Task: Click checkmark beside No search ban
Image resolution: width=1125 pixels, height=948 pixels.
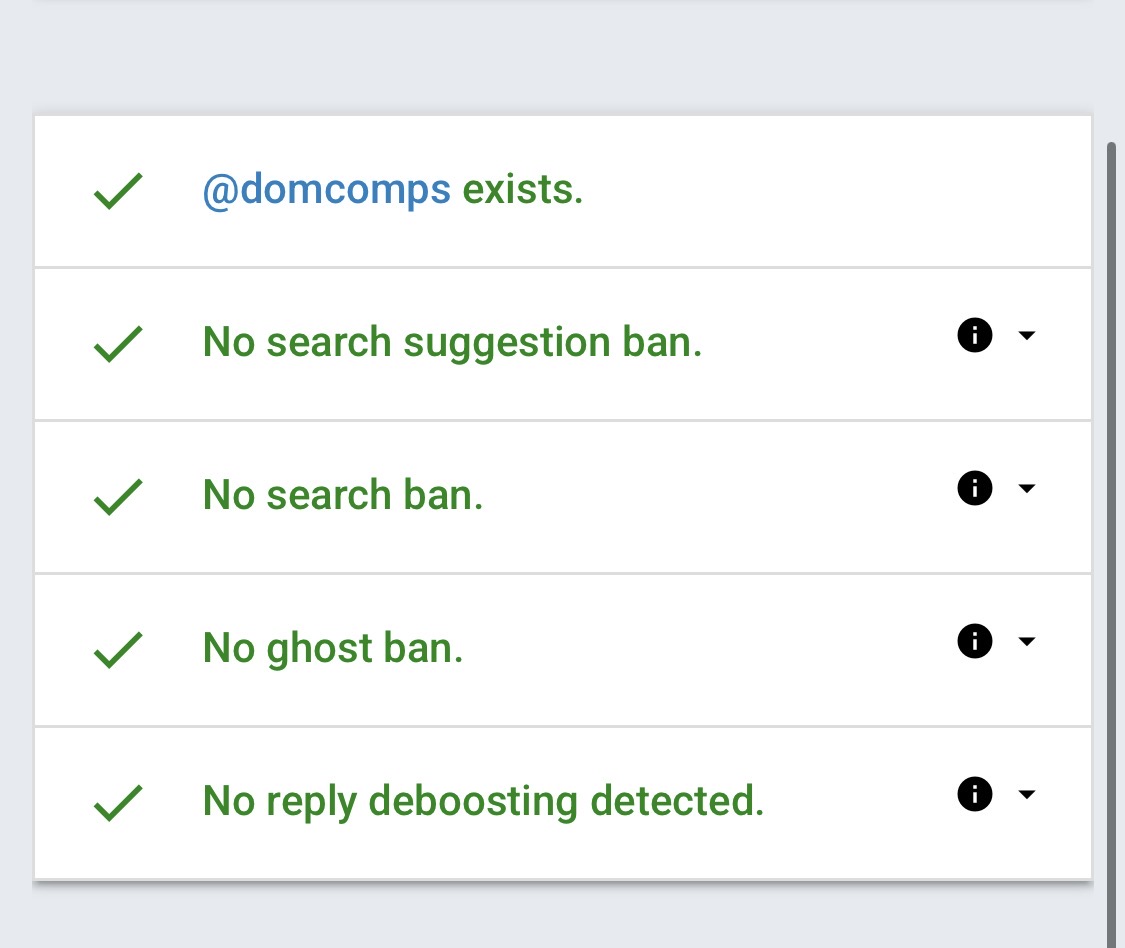Action: 118,497
